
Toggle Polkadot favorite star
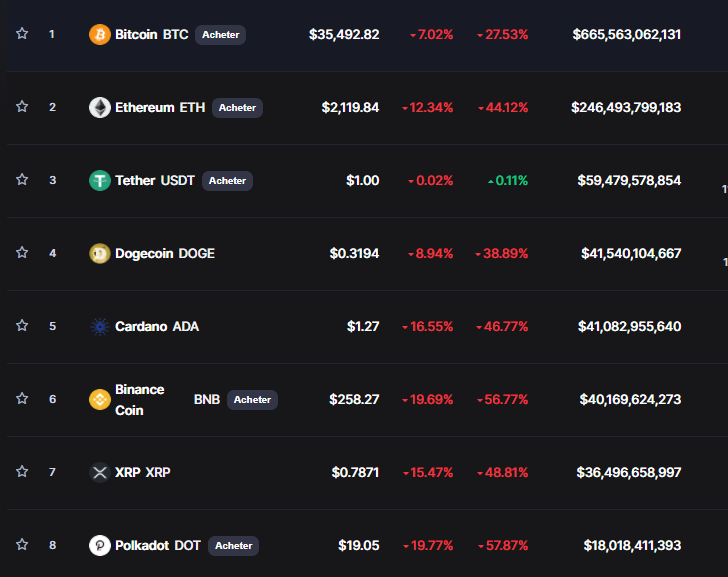pos(22,545)
